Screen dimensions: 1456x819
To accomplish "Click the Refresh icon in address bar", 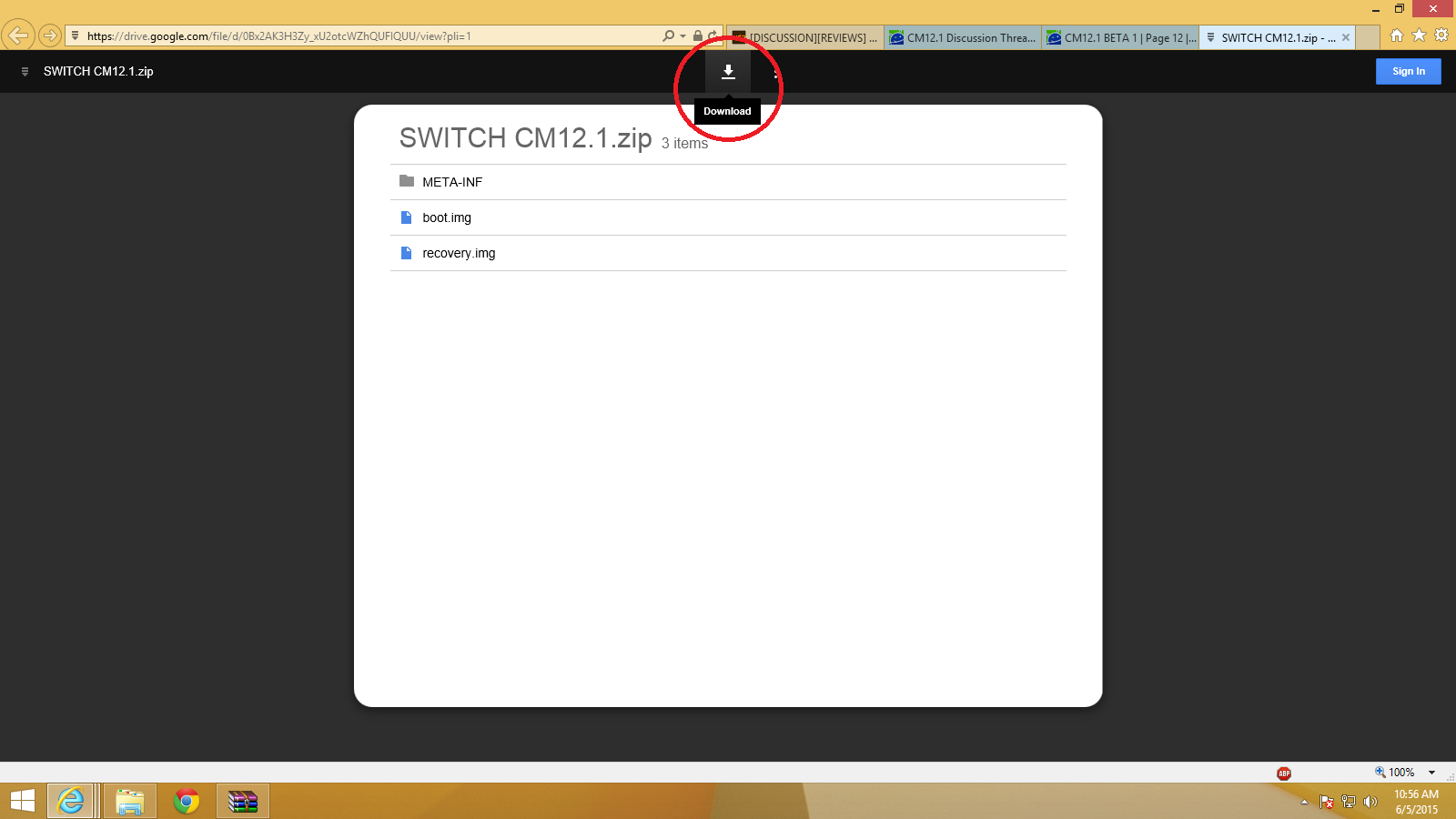I will pos(713,36).
